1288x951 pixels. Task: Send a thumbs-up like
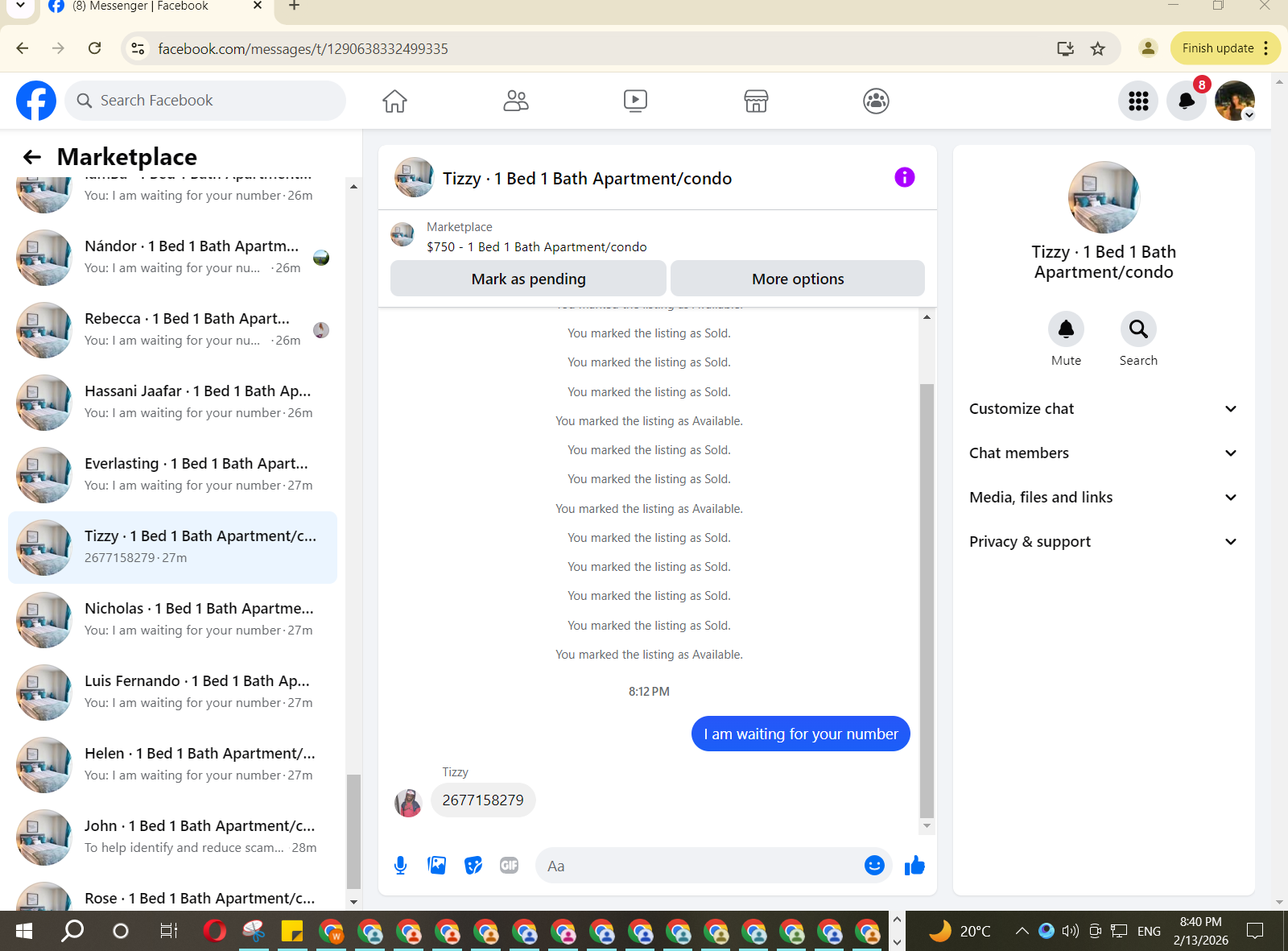914,866
